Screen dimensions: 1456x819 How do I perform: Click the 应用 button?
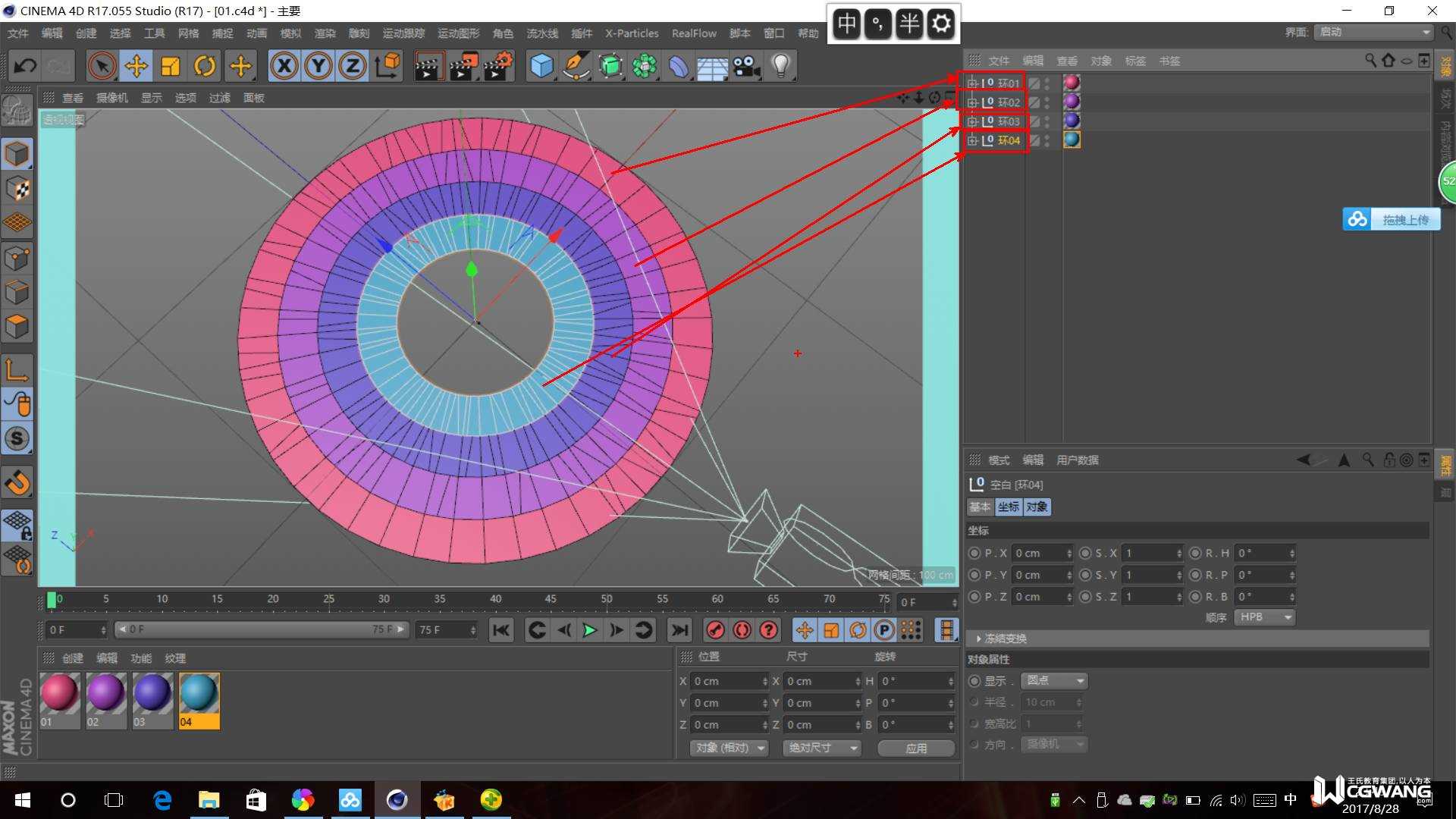916,748
